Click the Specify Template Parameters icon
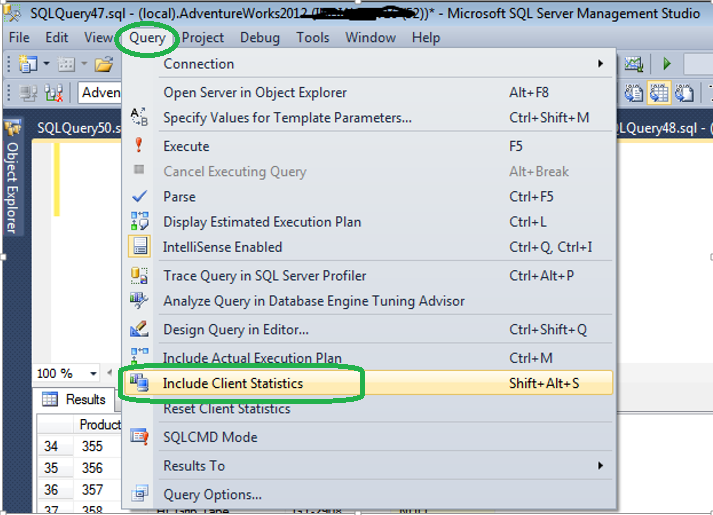 click(x=139, y=117)
